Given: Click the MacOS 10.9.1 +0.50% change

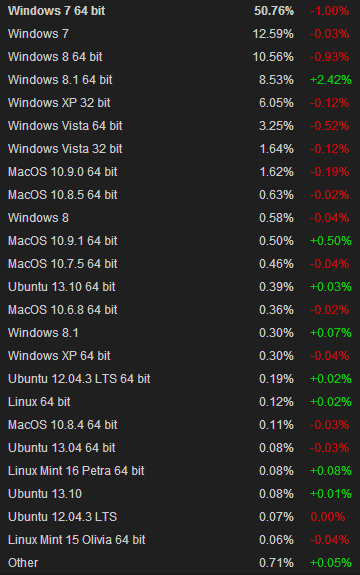Looking at the screenshot, I should click(331, 241).
